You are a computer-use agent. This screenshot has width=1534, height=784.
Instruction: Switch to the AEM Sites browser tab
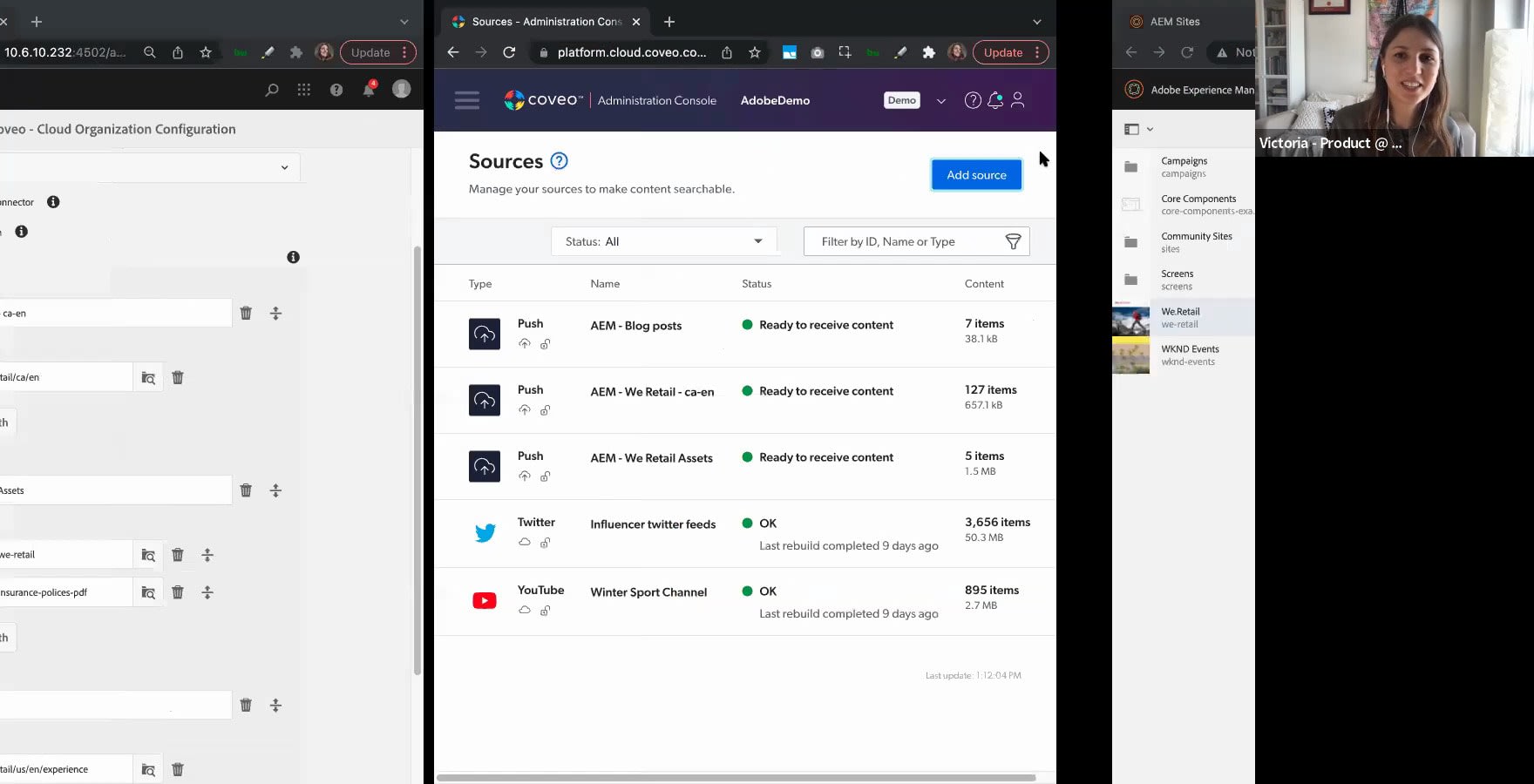pyautogui.click(x=1174, y=22)
